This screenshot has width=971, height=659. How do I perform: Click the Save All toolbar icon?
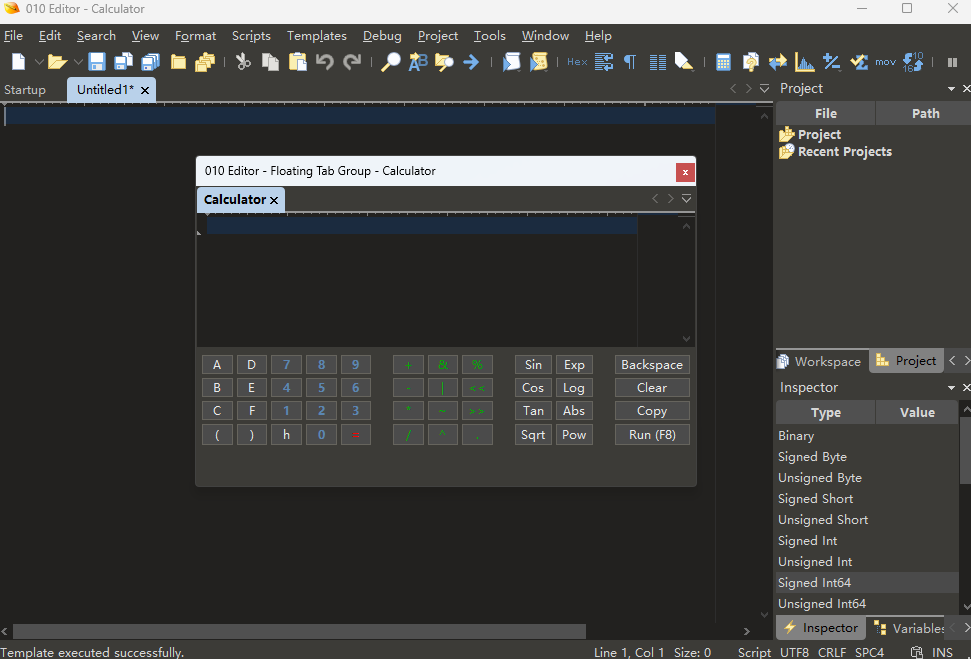click(x=150, y=61)
